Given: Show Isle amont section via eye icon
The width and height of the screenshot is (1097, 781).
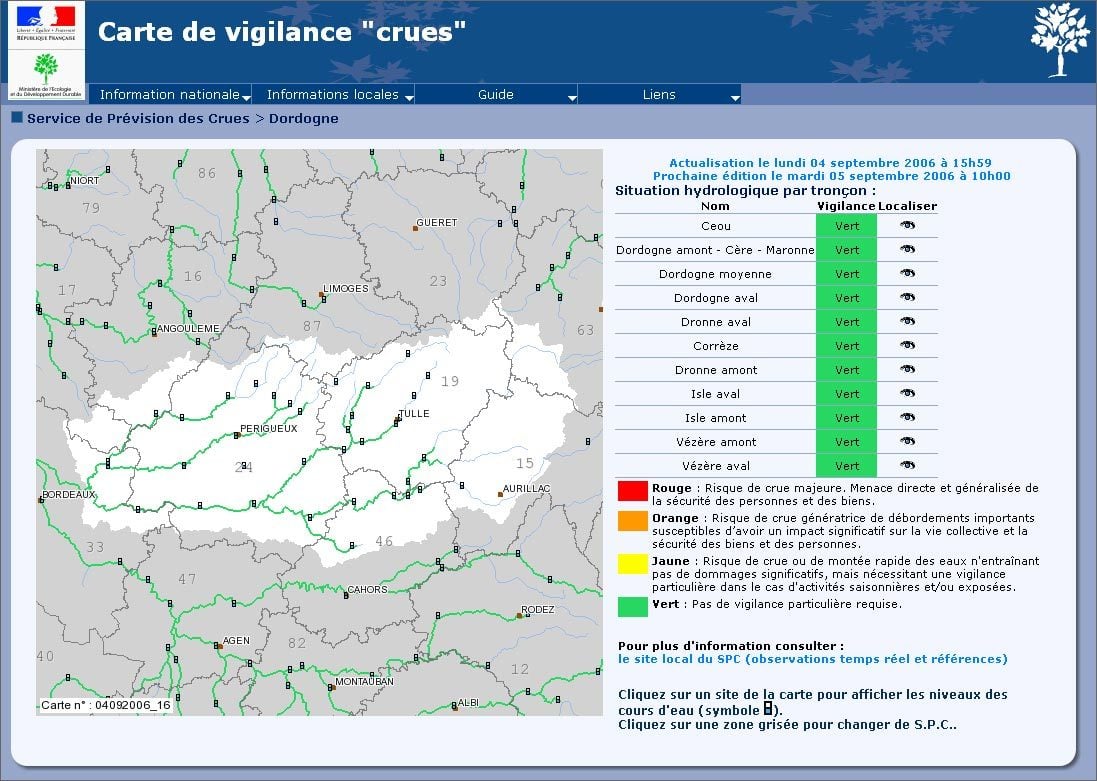Looking at the screenshot, I should pyautogui.click(x=907, y=417).
